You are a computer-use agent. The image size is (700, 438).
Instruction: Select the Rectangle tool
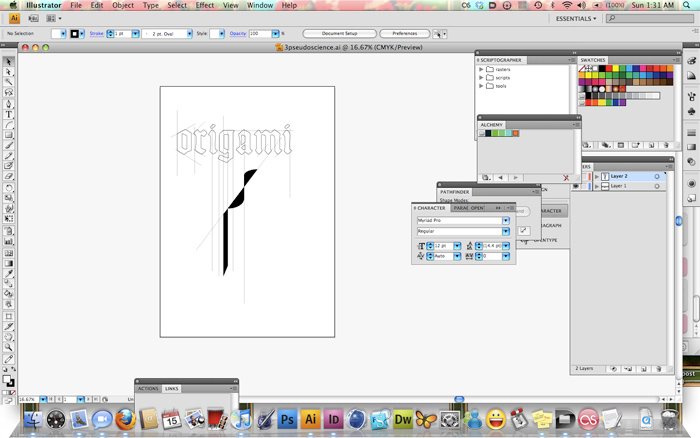point(8,135)
